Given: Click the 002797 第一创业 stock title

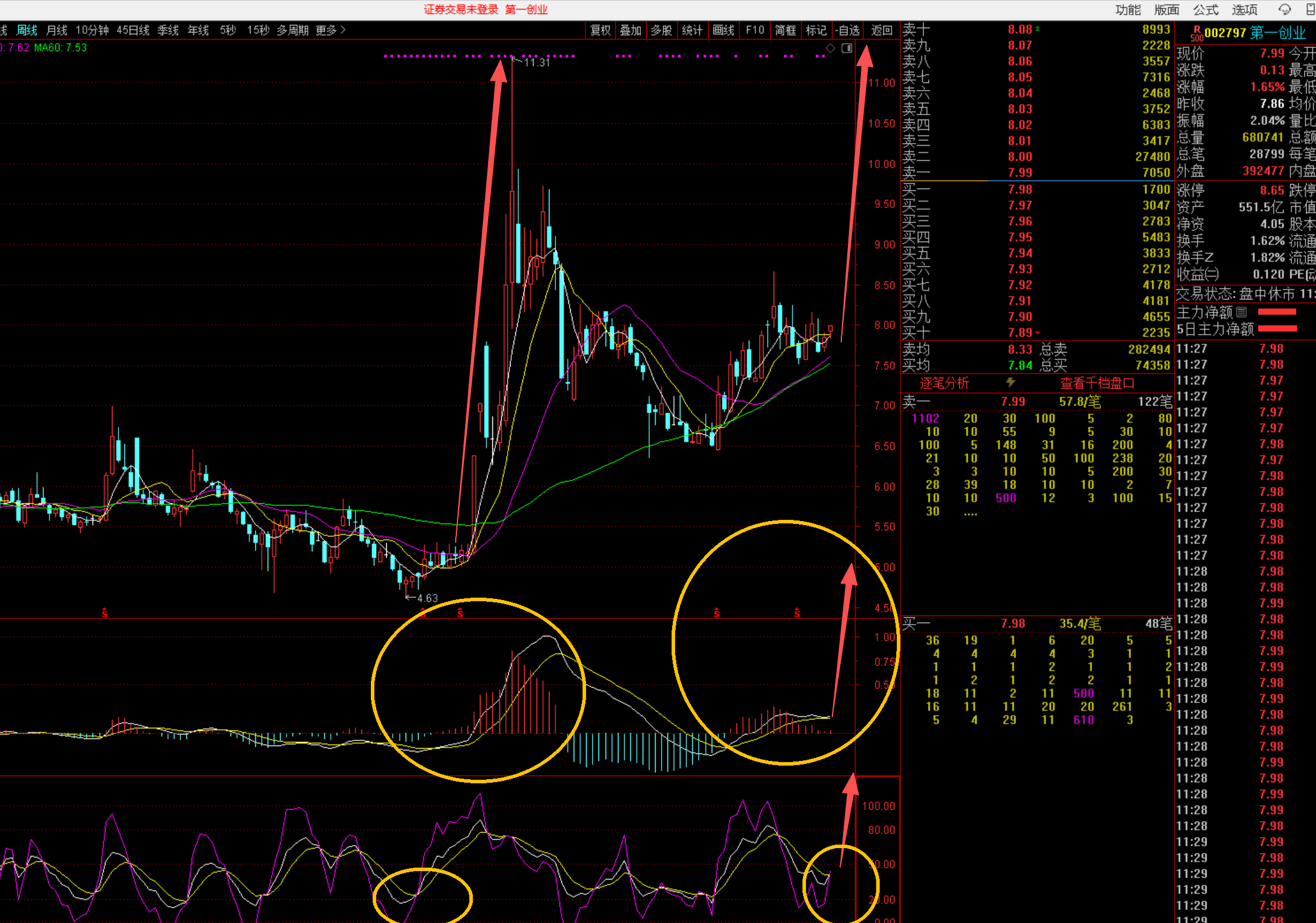Looking at the screenshot, I should [1255, 33].
